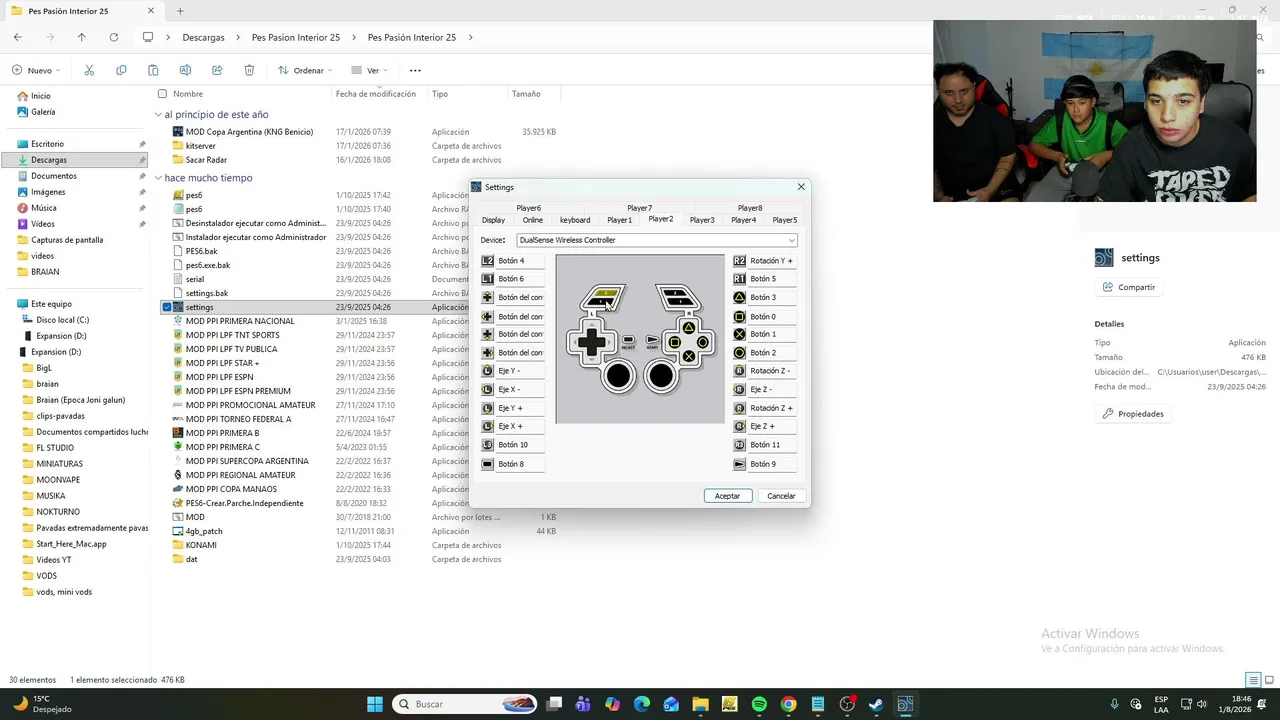Image resolution: width=1280 pixels, height=720 pixels.
Task: Click the Paste icon in Explorer toolbar
Action: coord(153,70)
